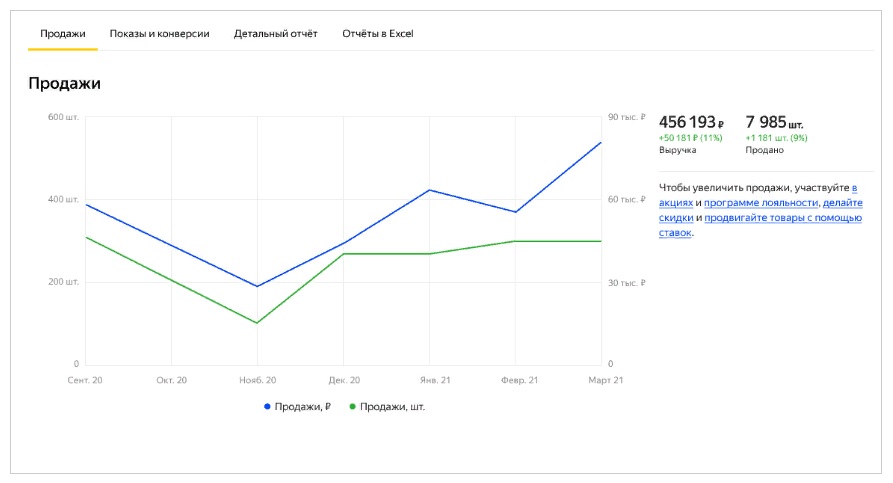Screen dimensions: 893x483
Task: Click the 'Окт. 20' axis label
Action: (x=172, y=381)
